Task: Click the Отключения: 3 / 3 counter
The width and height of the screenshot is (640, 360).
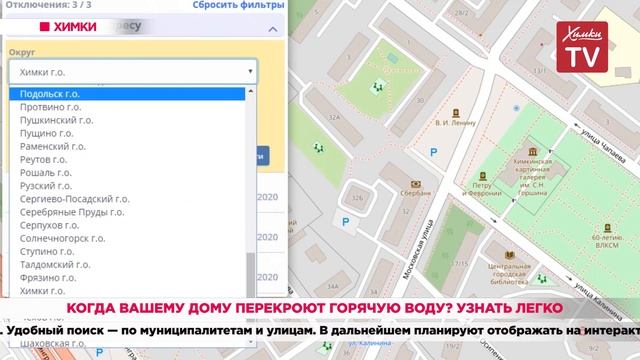Action: tap(48, 5)
